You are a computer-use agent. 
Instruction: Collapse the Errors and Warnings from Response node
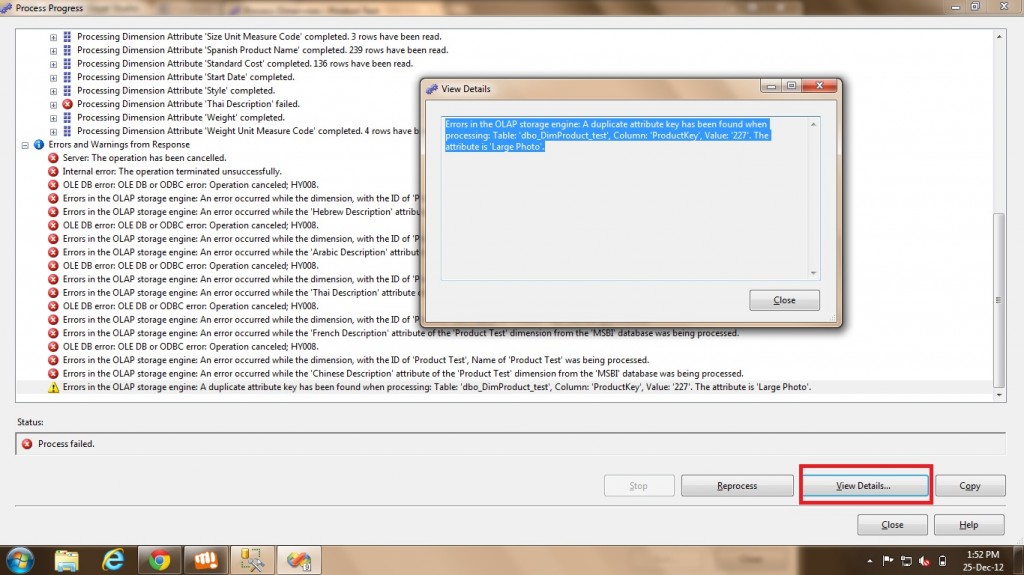pos(25,144)
